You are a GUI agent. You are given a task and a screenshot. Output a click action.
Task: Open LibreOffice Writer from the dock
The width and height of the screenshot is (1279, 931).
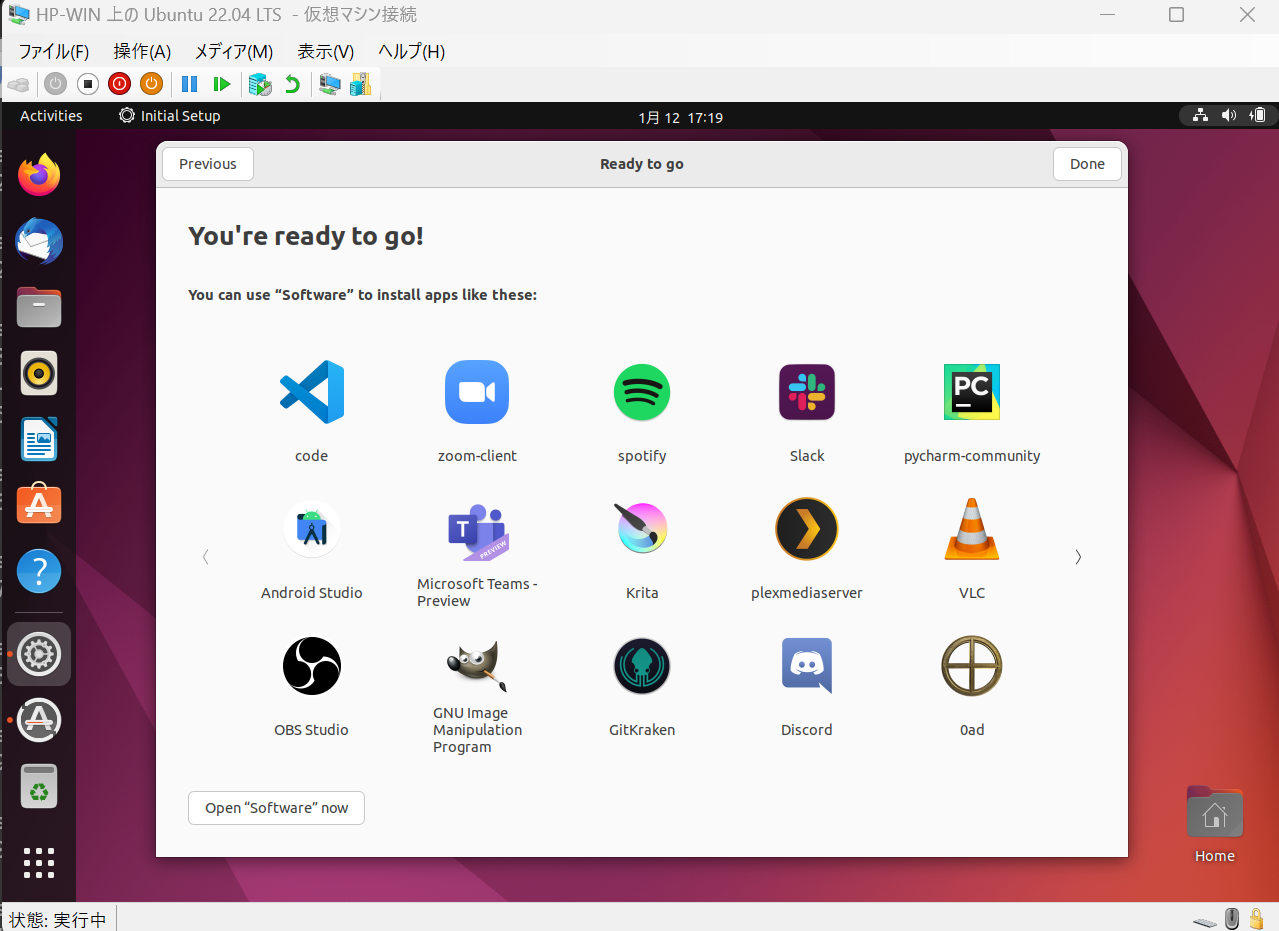[39, 440]
